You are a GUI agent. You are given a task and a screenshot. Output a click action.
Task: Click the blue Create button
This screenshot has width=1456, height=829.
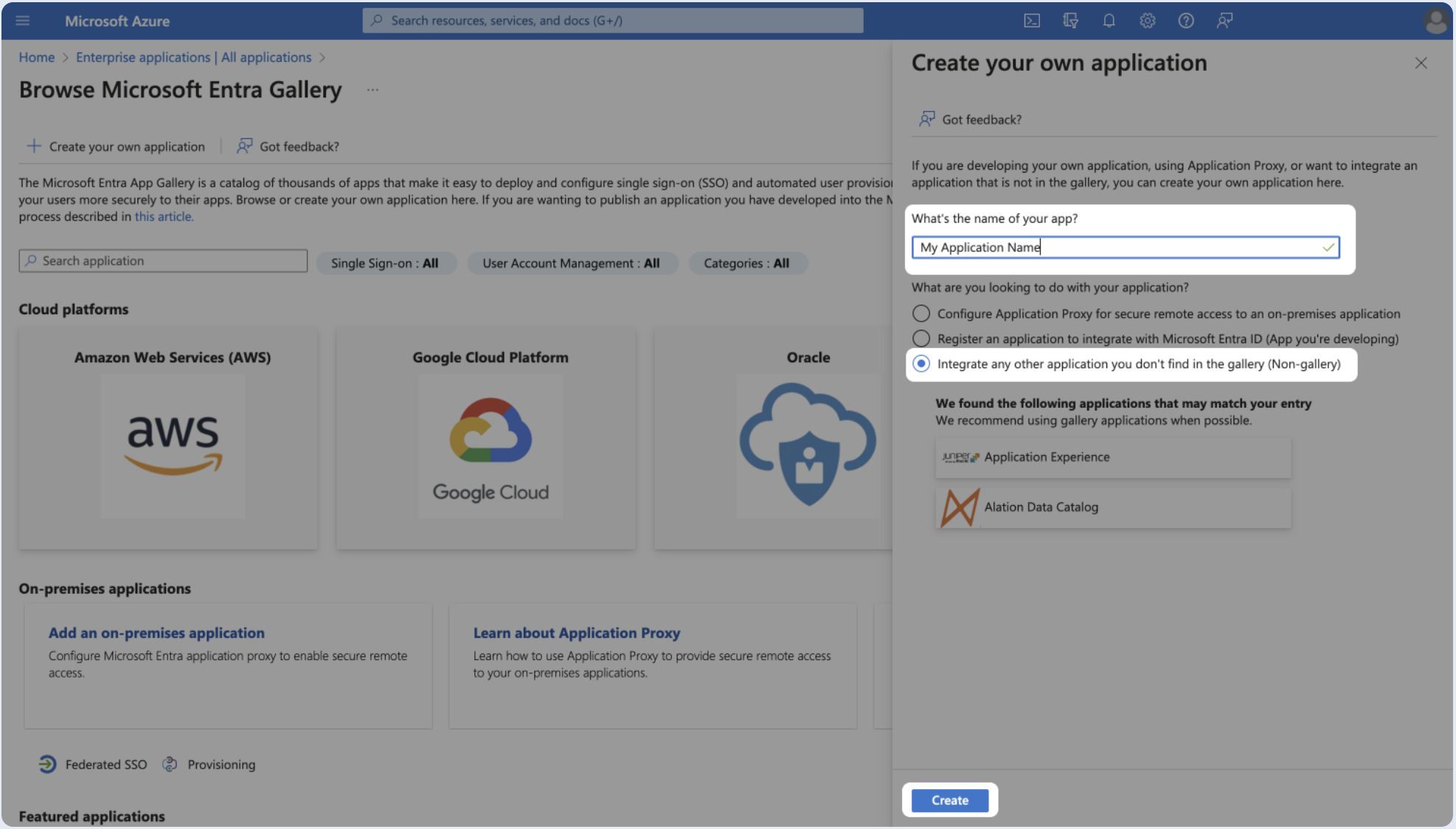coord(949,800)
